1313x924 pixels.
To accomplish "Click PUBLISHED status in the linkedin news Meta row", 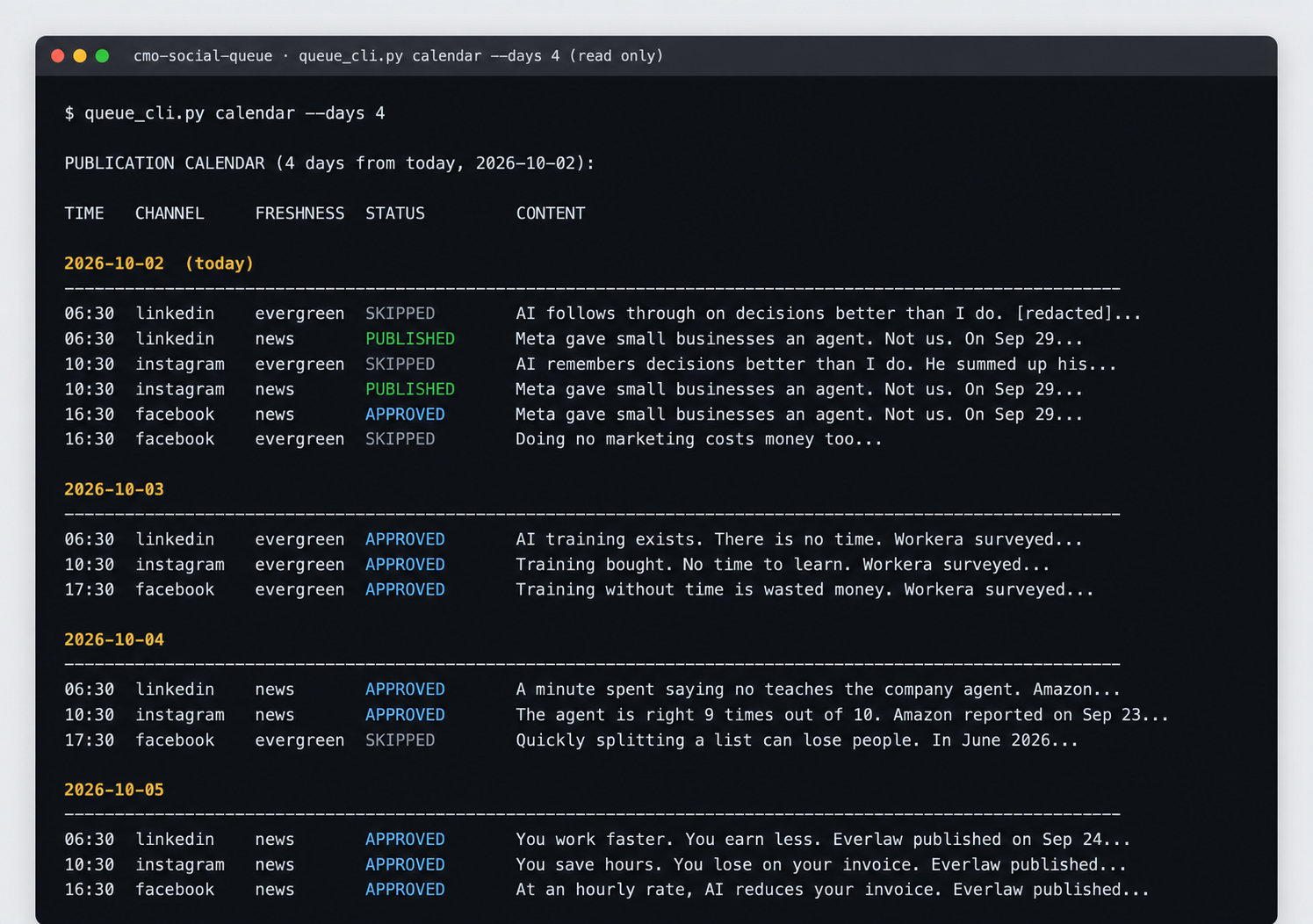I will click(410, 339).
